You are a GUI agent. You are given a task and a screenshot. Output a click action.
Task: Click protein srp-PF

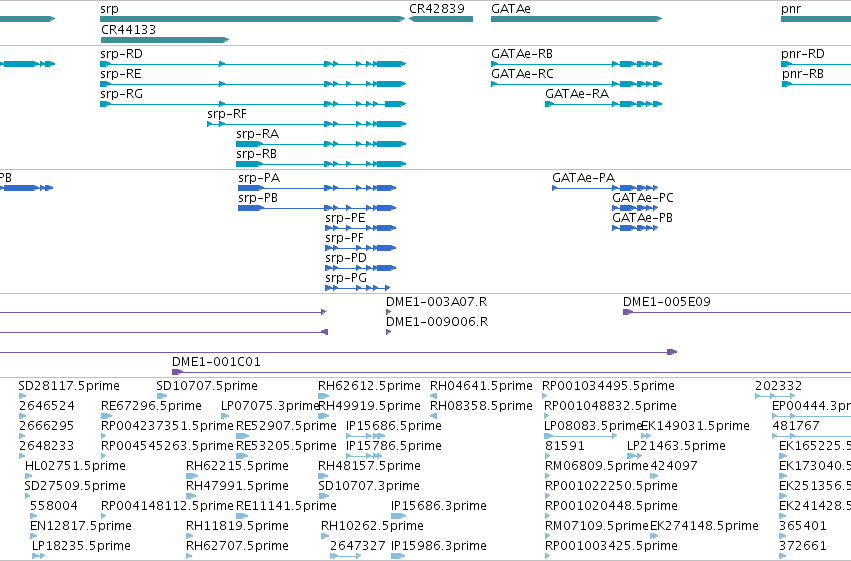[360, 248]
